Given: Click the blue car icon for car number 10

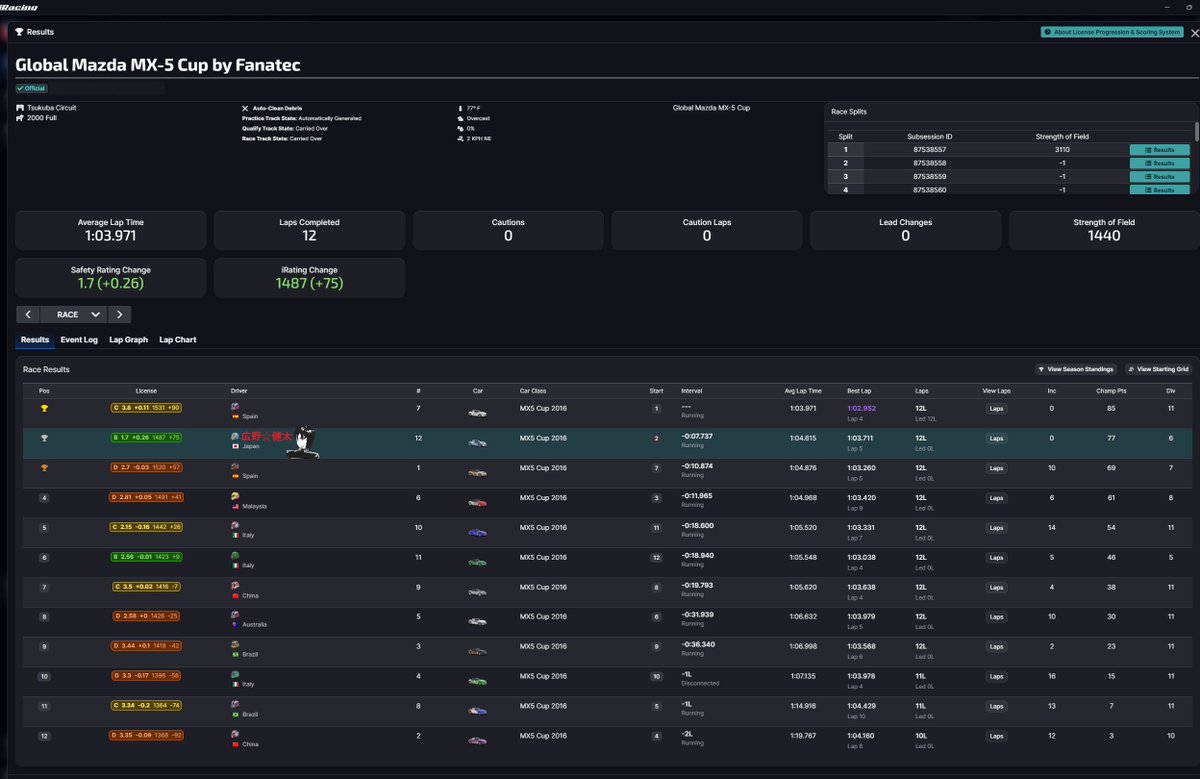Looking at the screenshot, I should tap(478, 532).
